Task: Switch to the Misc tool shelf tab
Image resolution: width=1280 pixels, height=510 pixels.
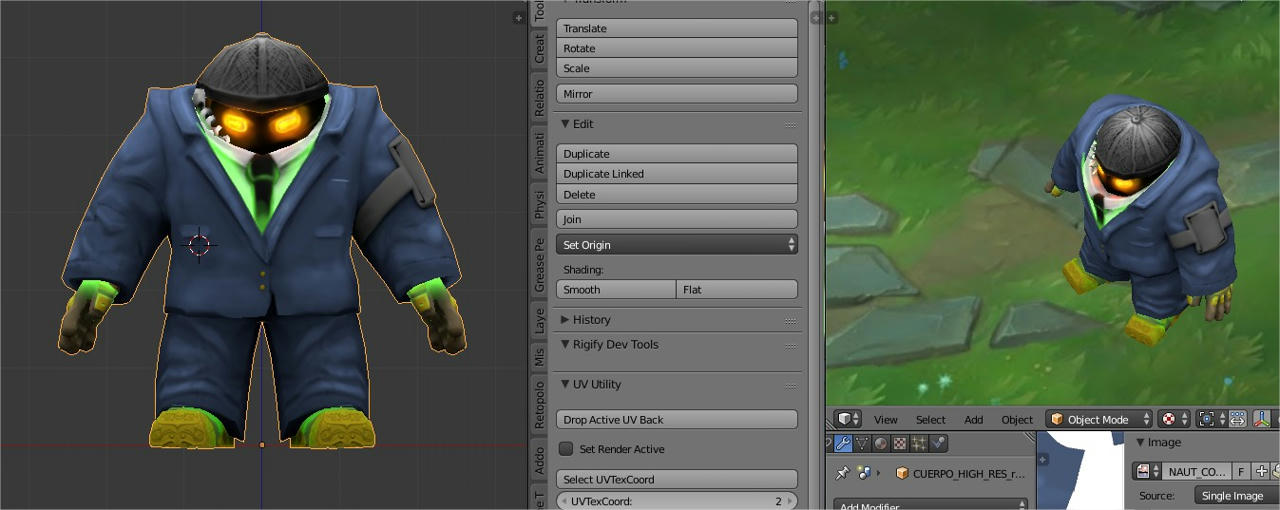Action: coord(539,357)
